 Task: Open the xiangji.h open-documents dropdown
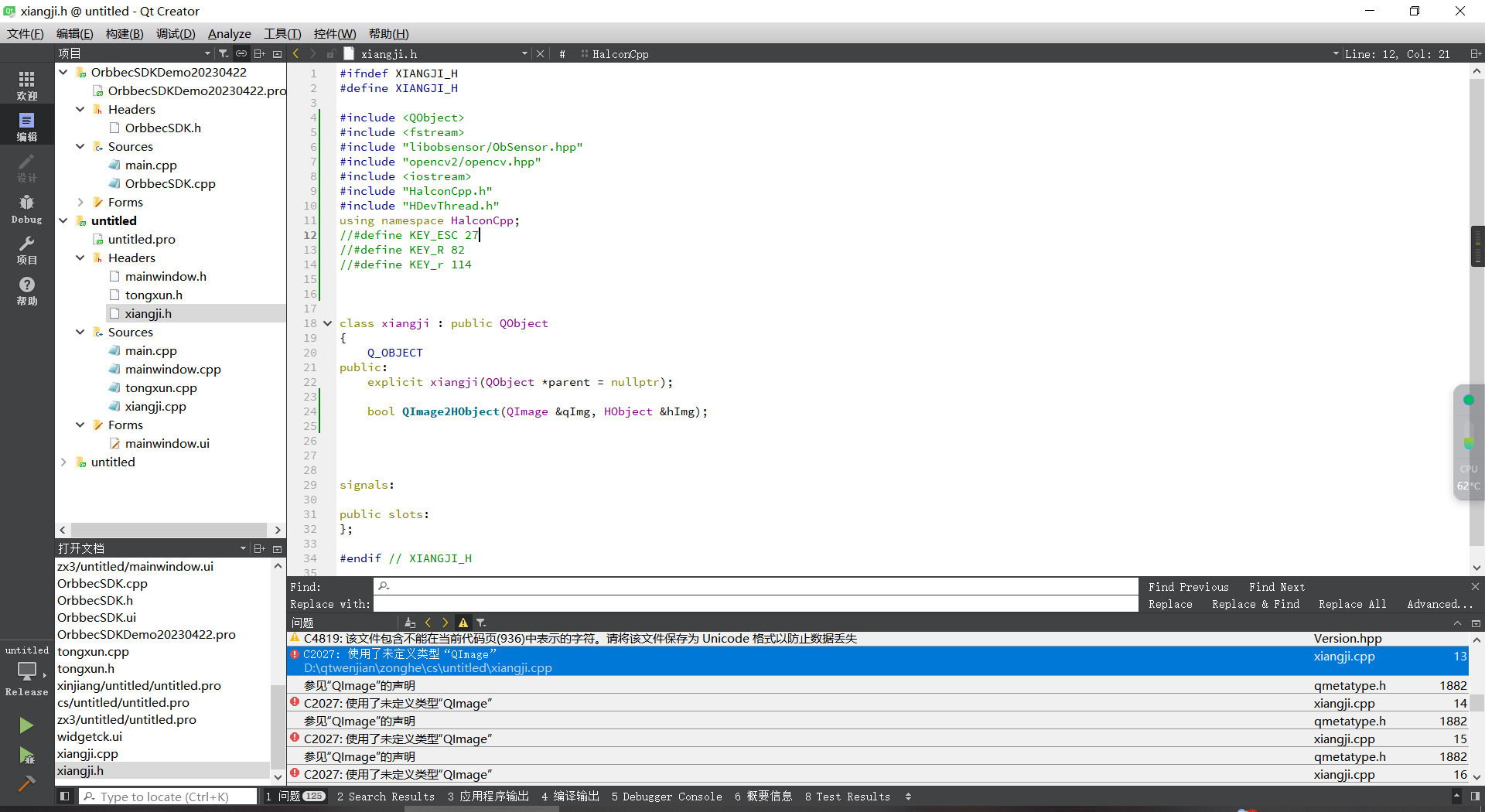(x=524, y=53)
